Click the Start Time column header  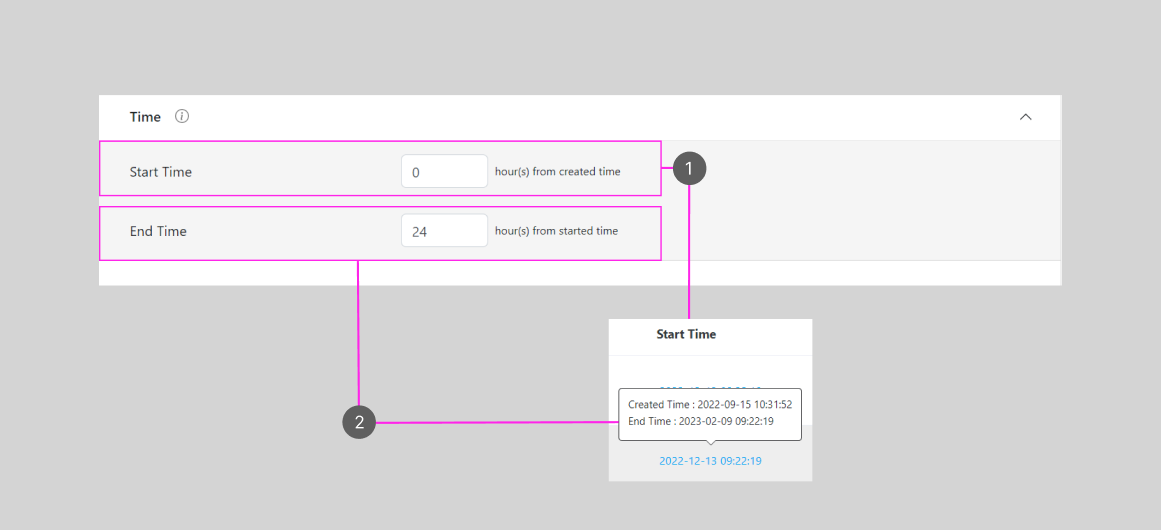(686, 334)
